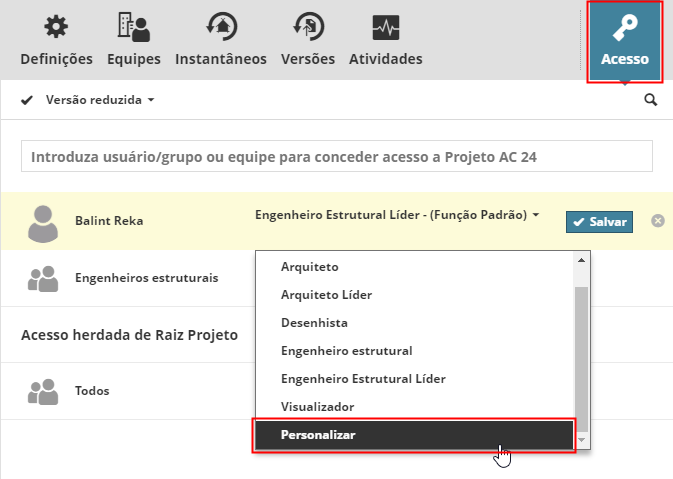Open the Equipes teams icon

click(133, 28)
